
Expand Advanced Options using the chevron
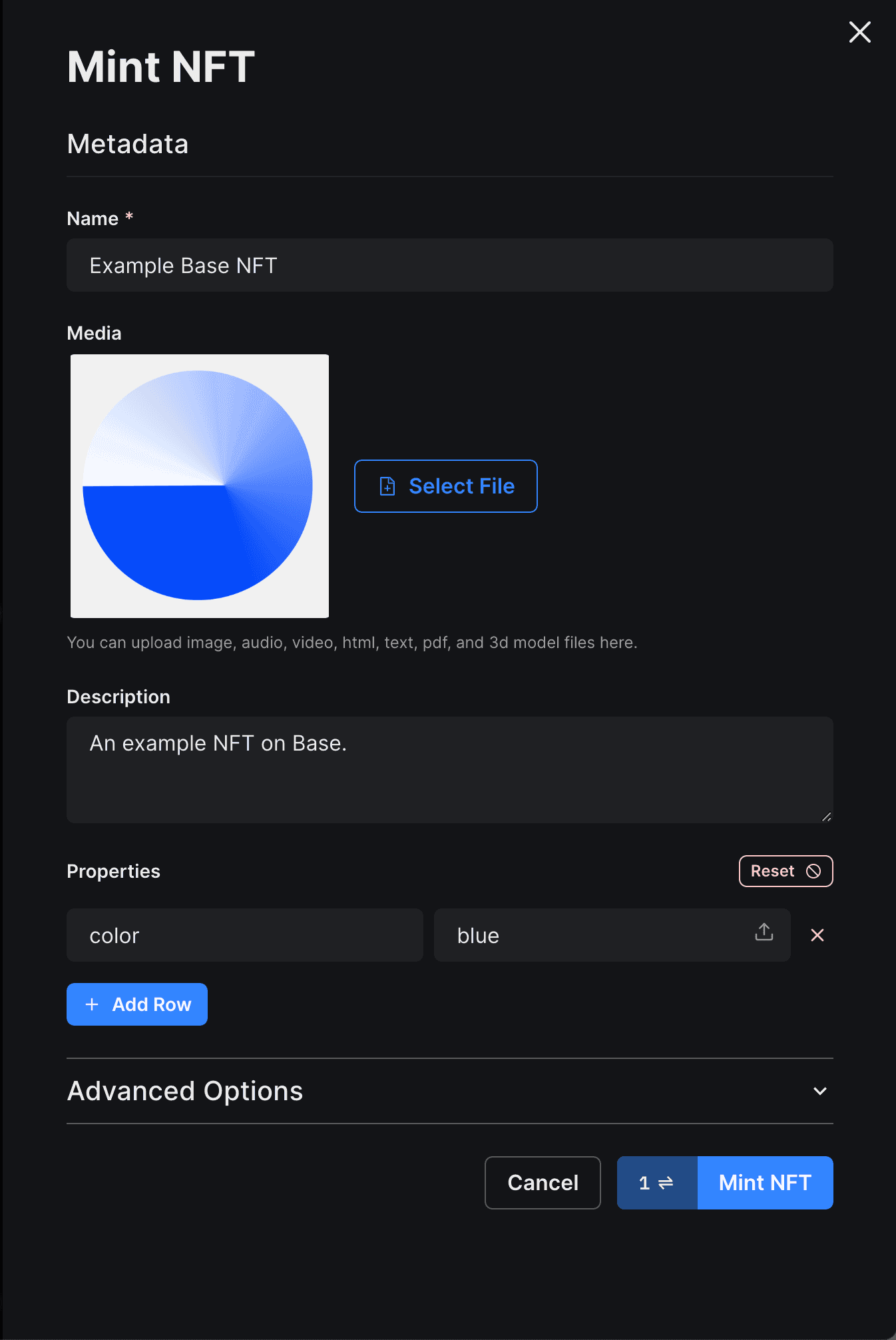pyautogui.click(x=820, y=1091)
